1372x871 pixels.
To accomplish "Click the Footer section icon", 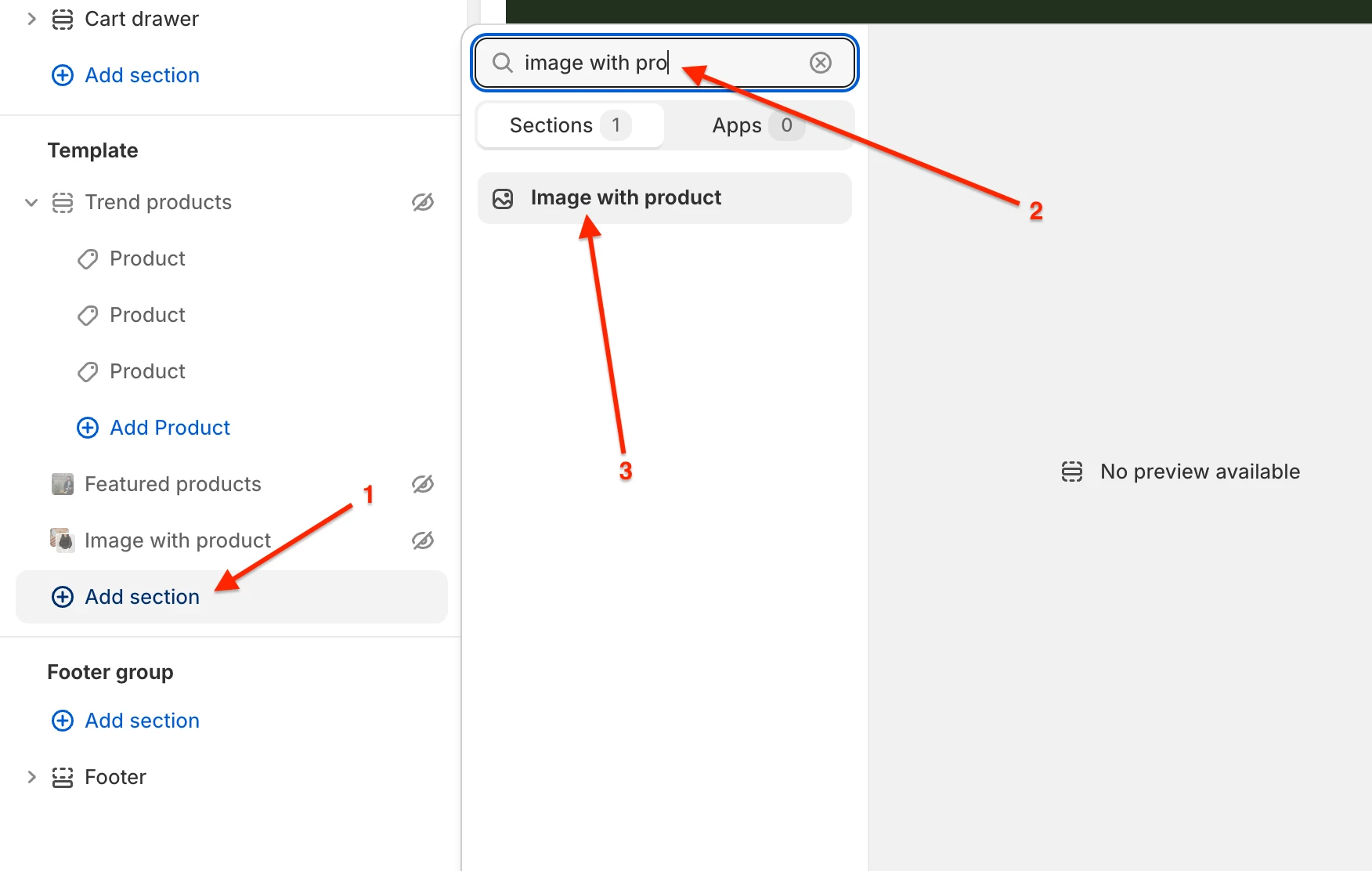I will point(63,777).
